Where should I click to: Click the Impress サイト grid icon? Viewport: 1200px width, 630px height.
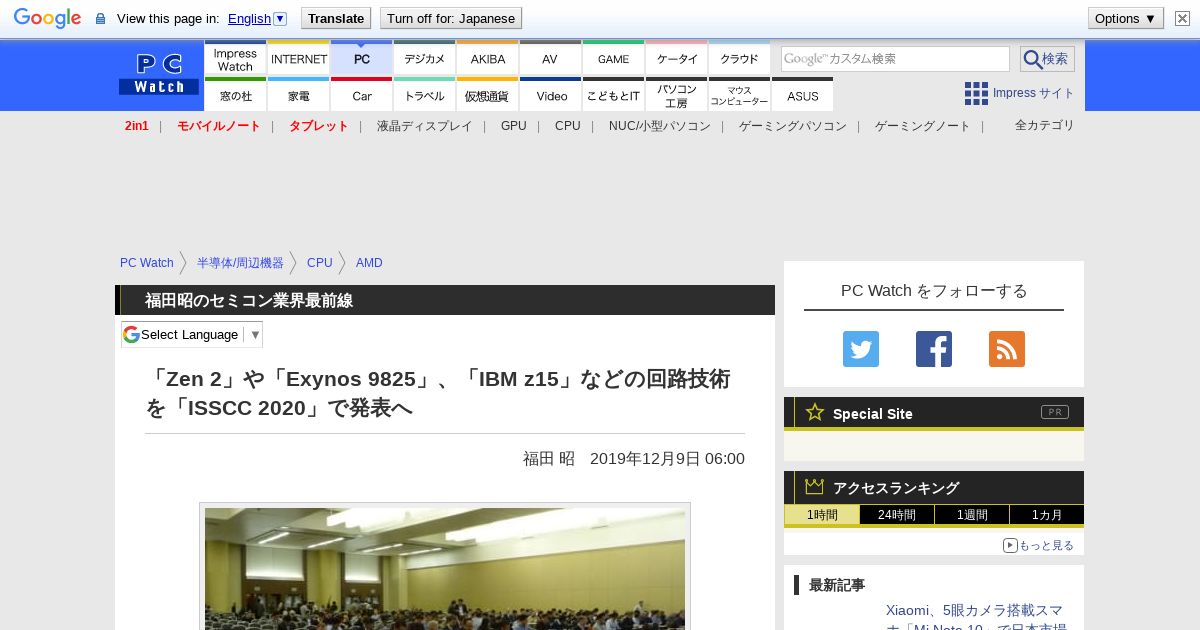[976, 93]
